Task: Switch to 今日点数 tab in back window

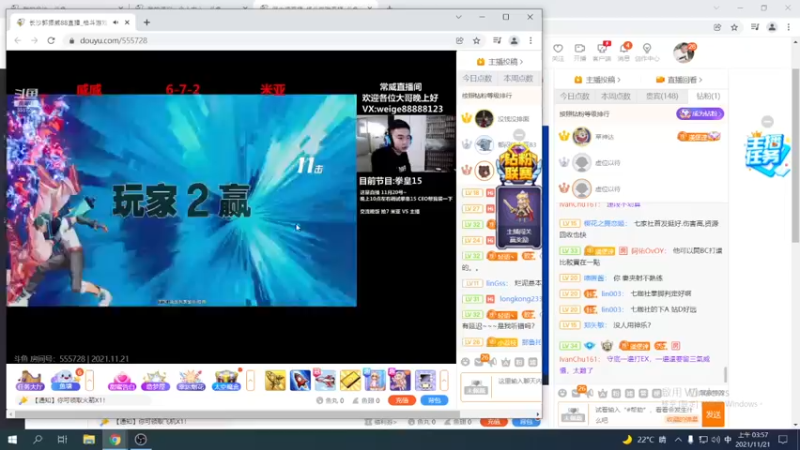Action: point(574,96)
